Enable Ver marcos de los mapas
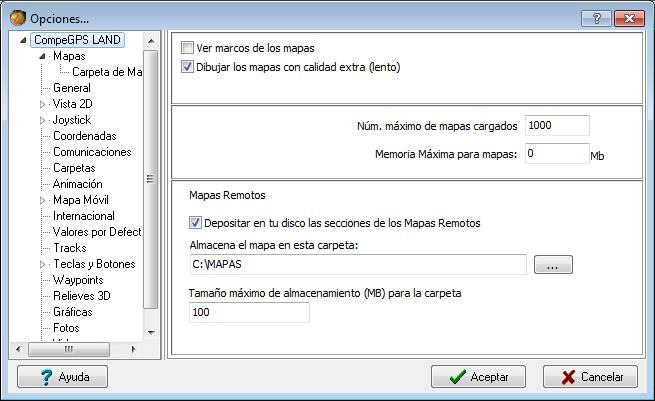Viewport: 655px width, 401px height. tap(188, 48)
